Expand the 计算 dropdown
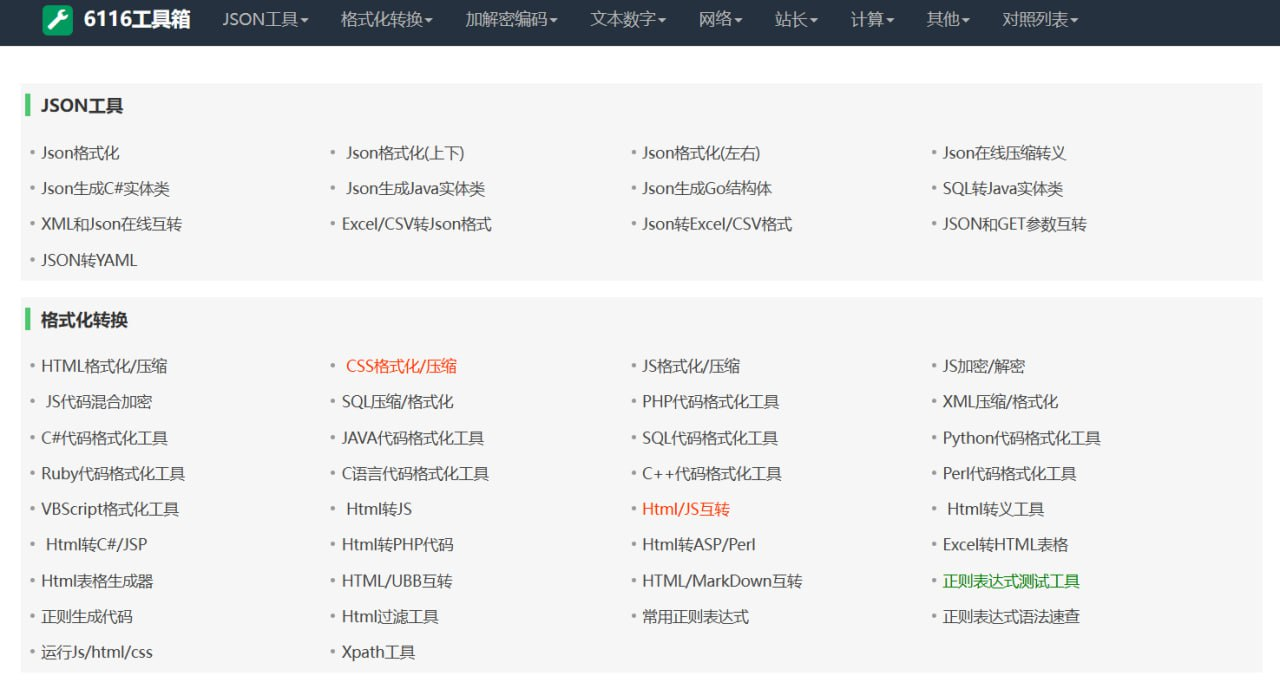This screenshot has height=682, width=1280. pos(872,20)
